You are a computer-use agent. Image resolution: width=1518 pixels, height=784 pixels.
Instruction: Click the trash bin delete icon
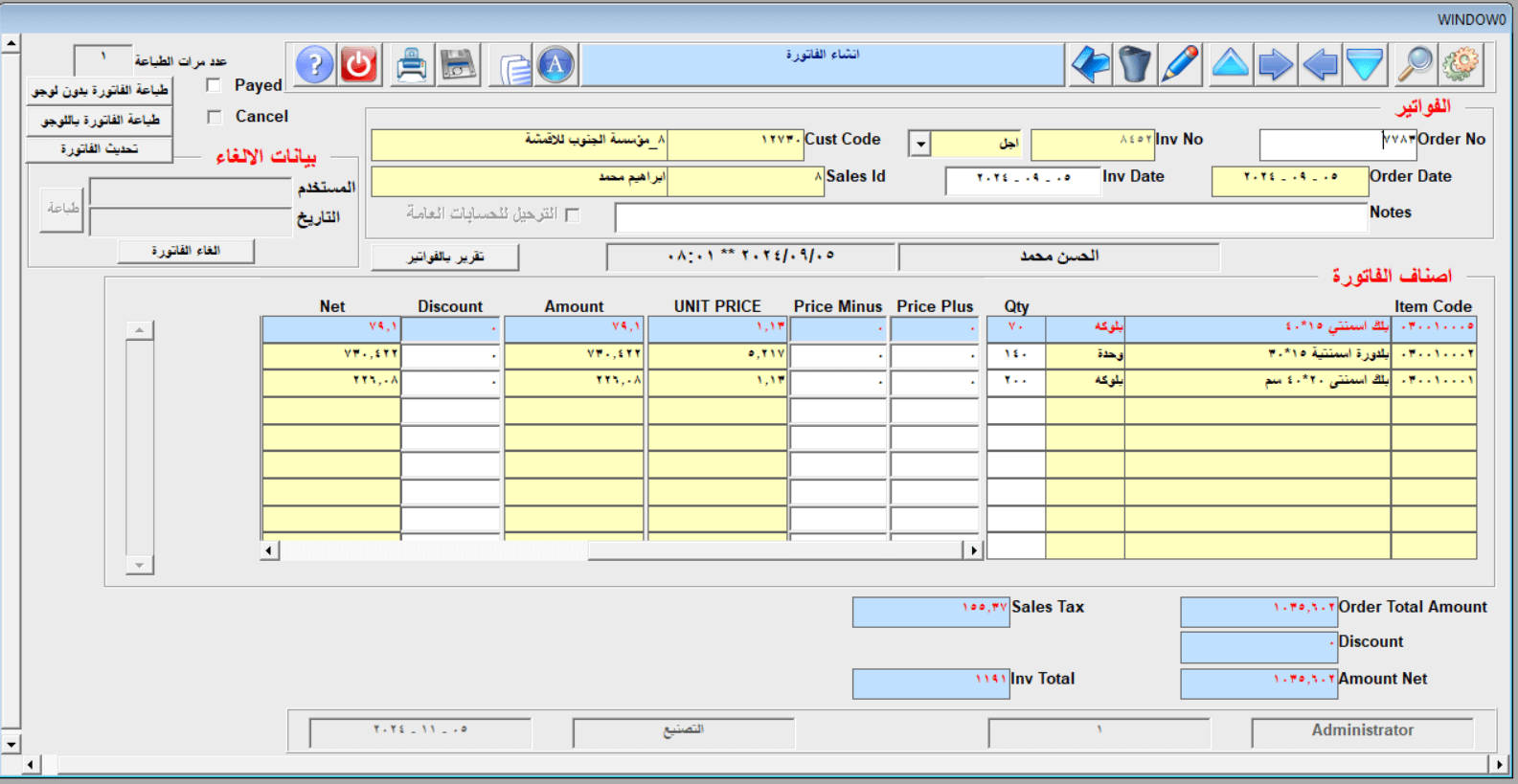(x=1135, y=65)
